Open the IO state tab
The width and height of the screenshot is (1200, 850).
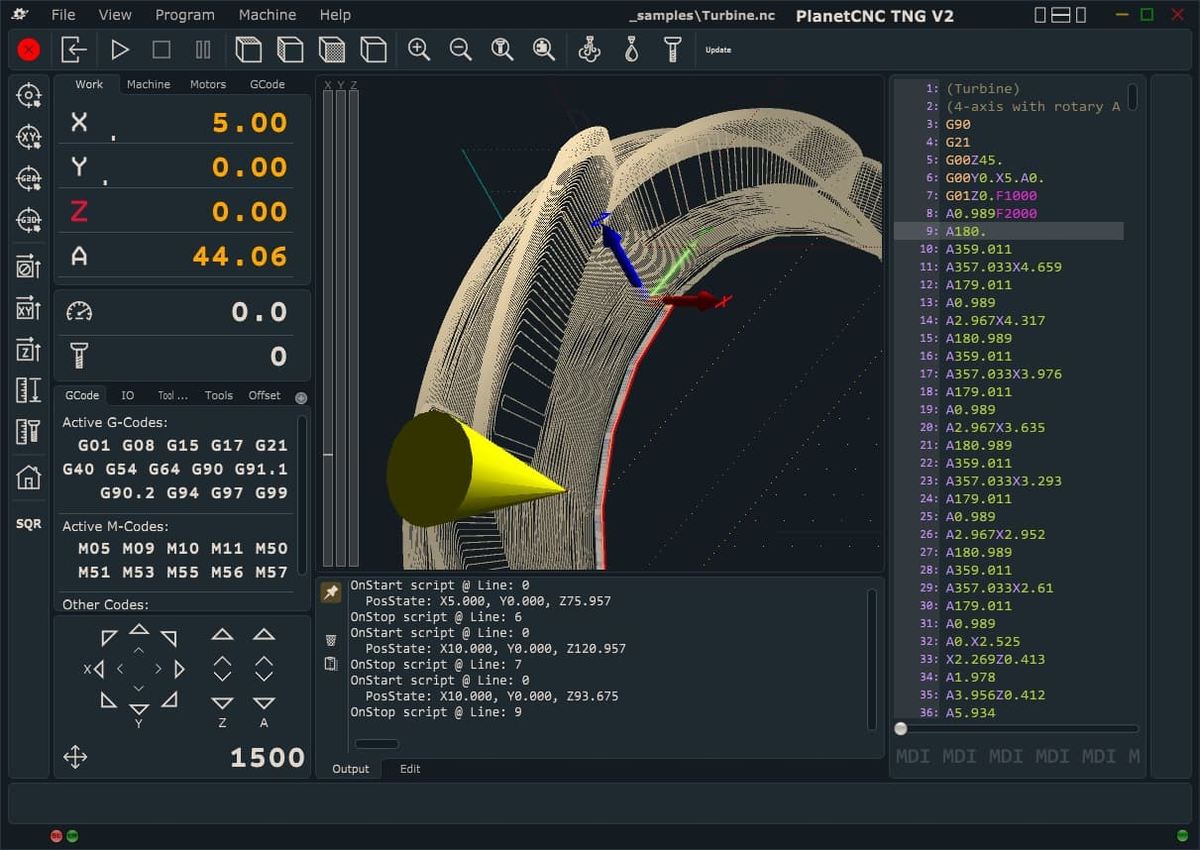(127, 395)
